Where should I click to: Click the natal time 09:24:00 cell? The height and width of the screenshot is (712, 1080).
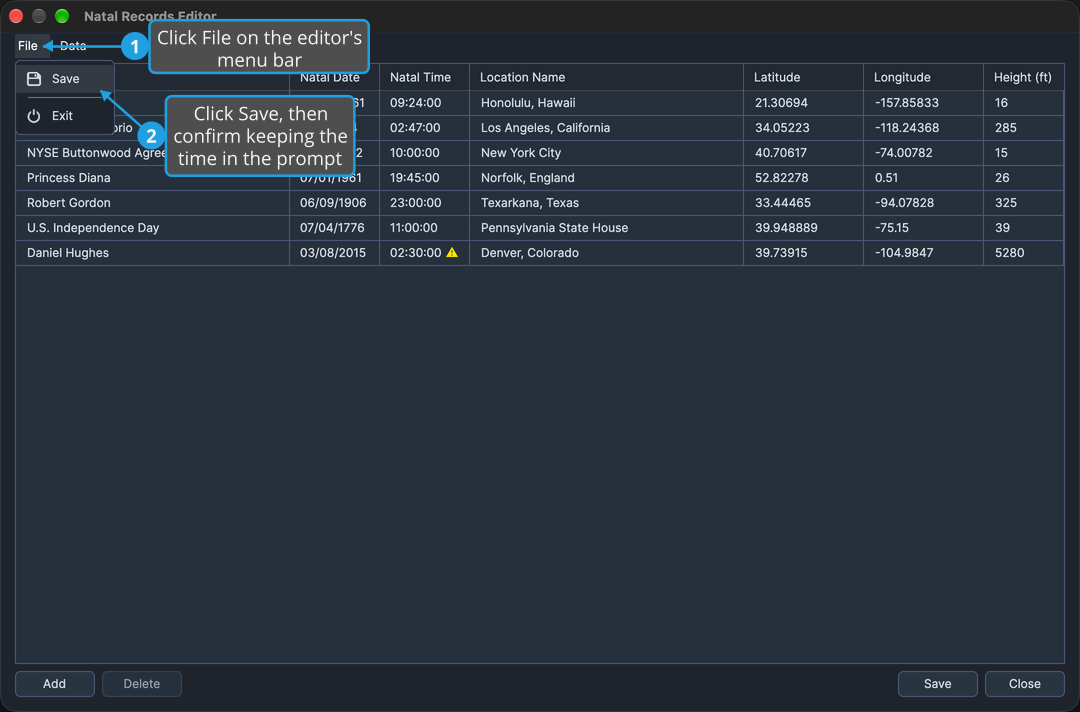(x=424, y=103)
